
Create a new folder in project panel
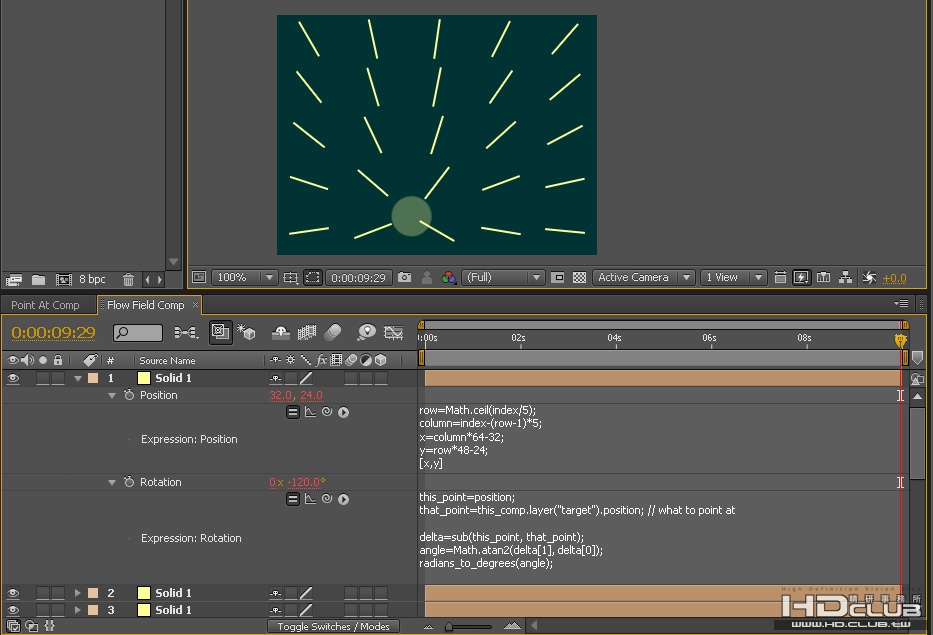pos(39,279)
